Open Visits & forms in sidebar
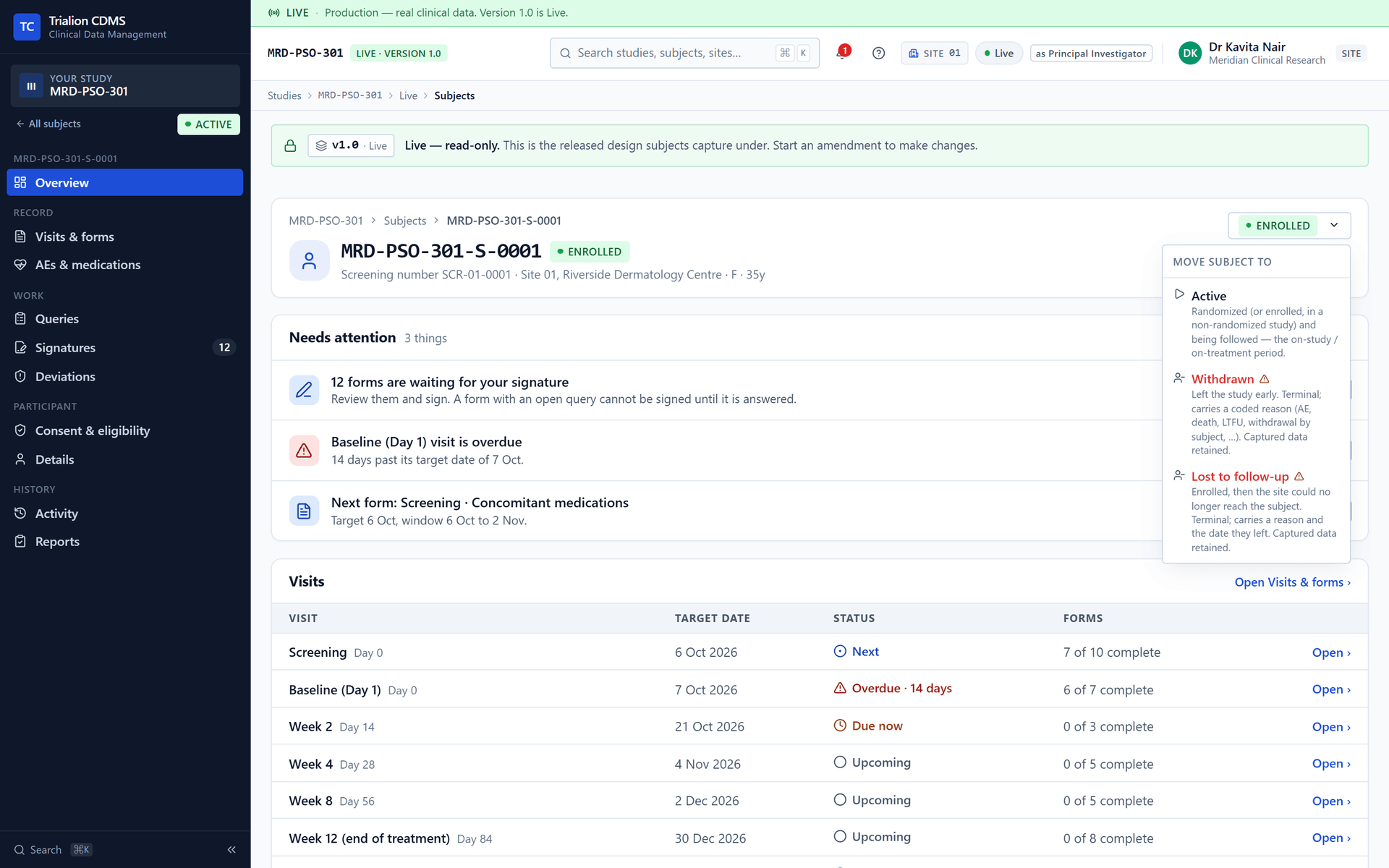 [124, 237]
